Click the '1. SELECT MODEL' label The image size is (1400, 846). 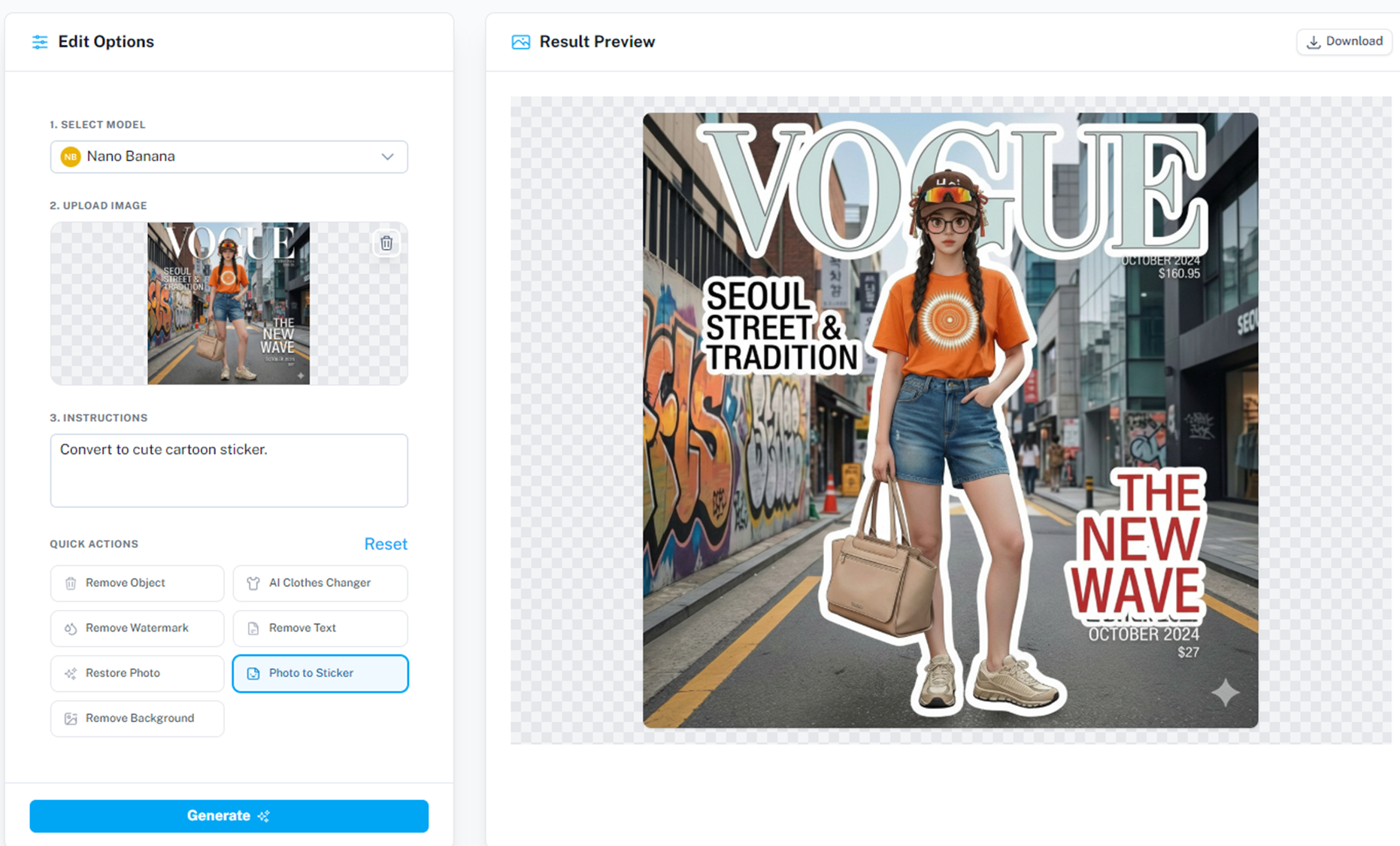(98, 125)
